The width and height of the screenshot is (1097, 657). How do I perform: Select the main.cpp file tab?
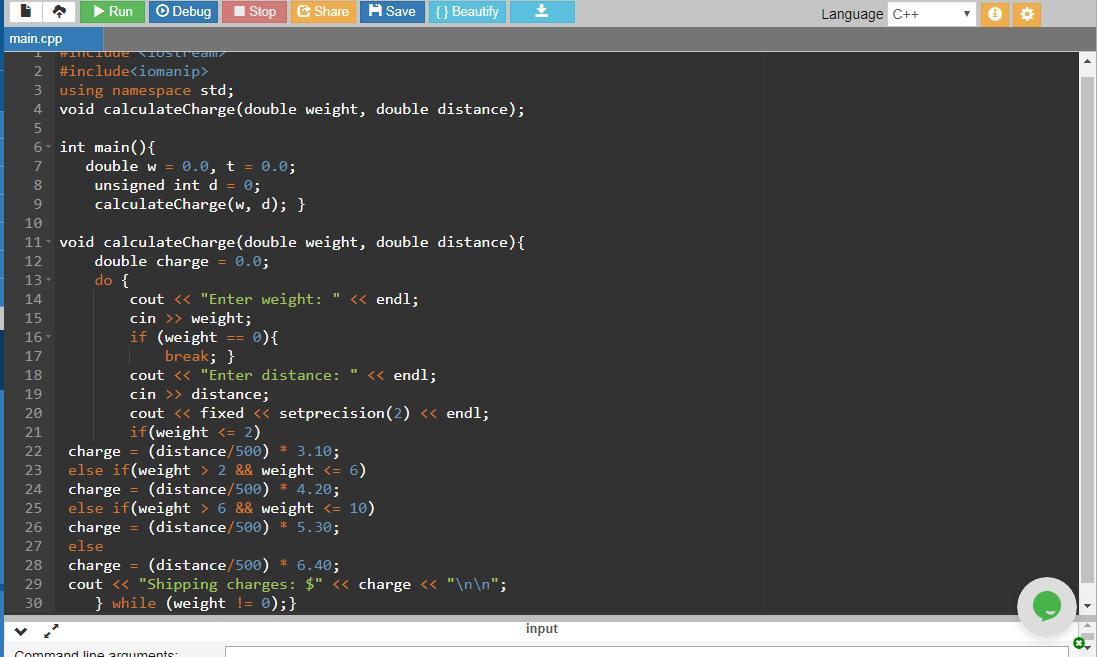[36, 39]
